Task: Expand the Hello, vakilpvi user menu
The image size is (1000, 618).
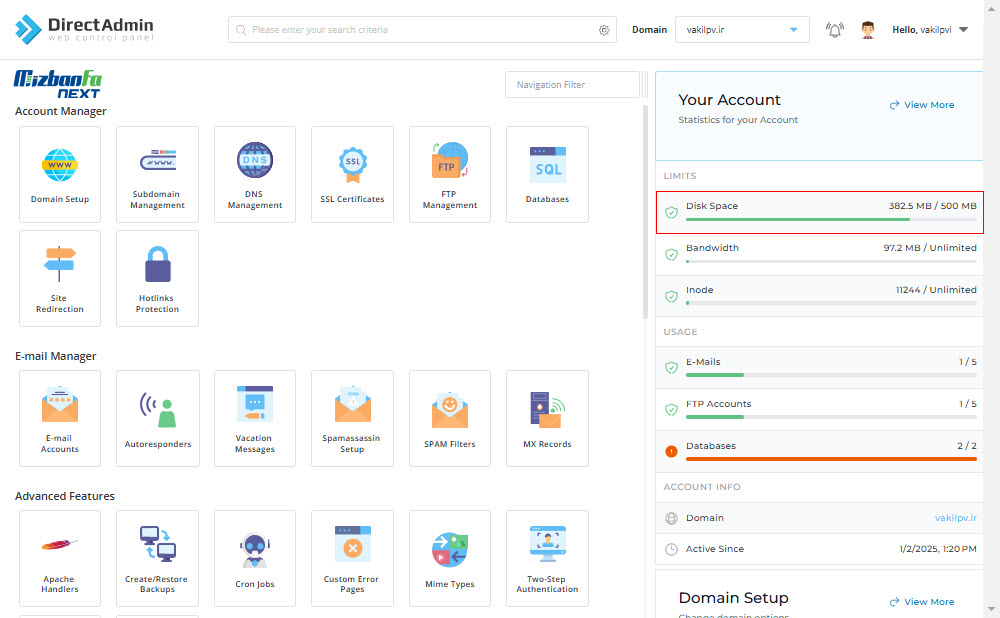Action: 930,30
